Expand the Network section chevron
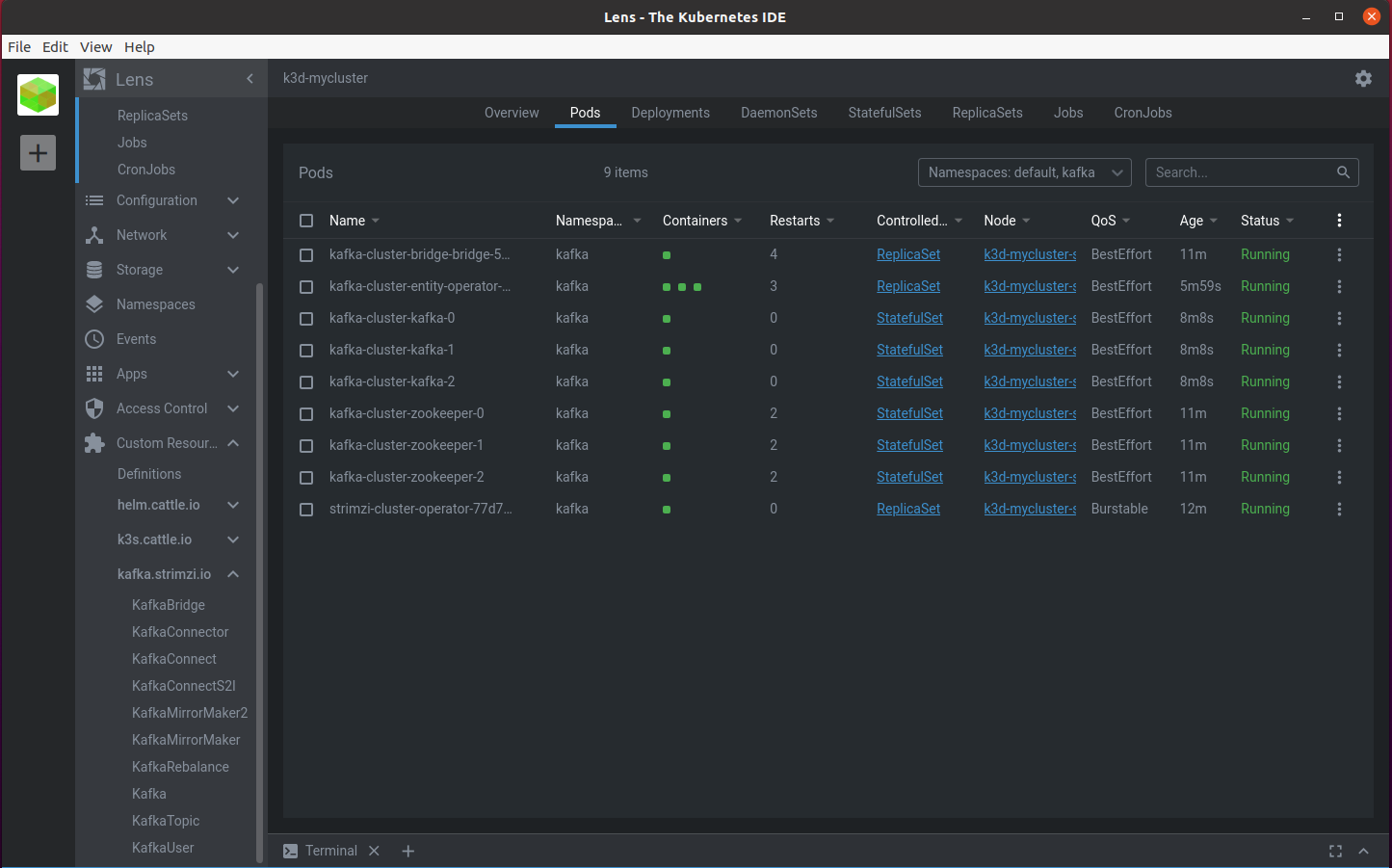1392x868 pixels. tap(233, 235)
